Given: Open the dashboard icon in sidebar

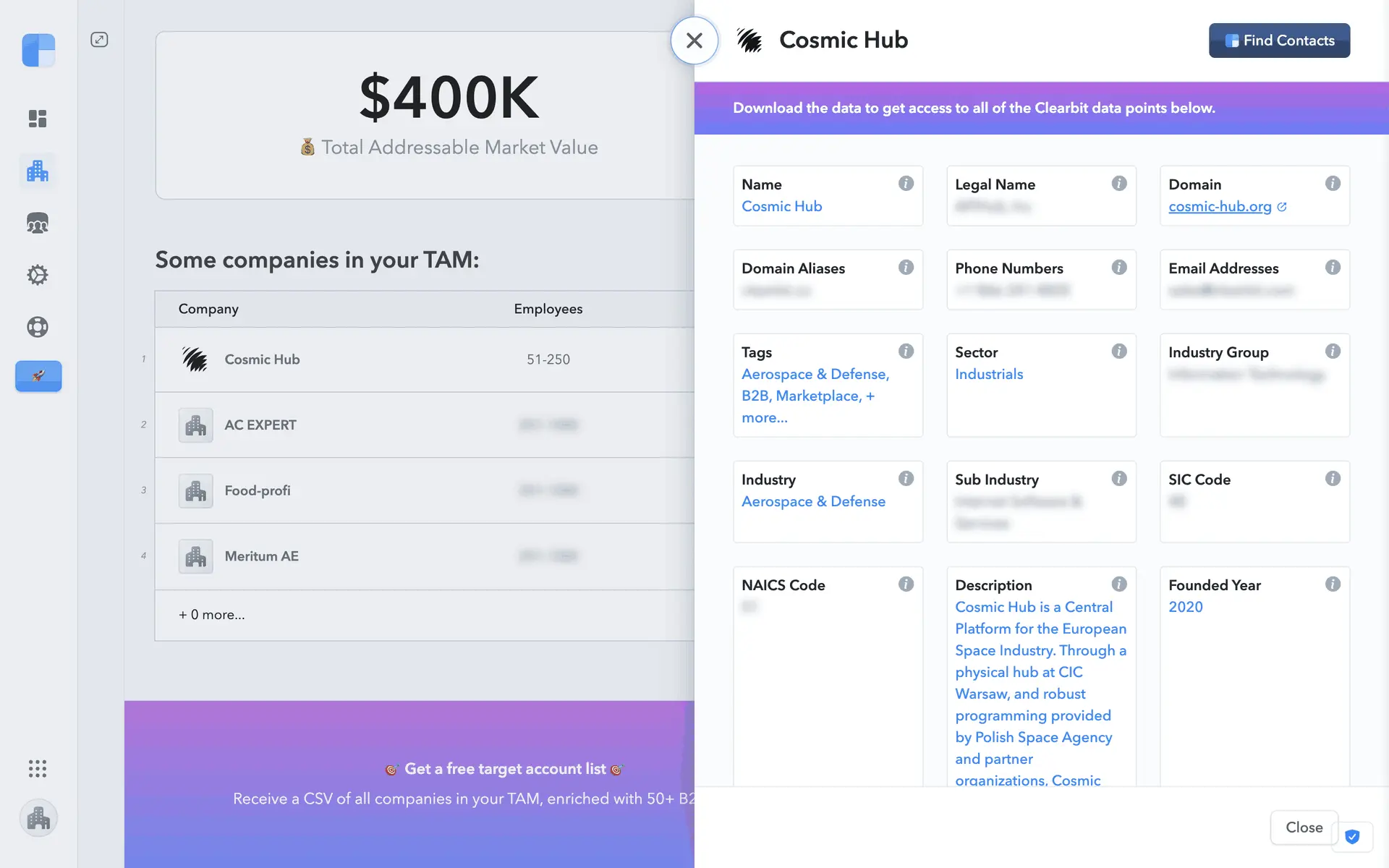Looking at the screenshot, I should click(x=38, y=119).
